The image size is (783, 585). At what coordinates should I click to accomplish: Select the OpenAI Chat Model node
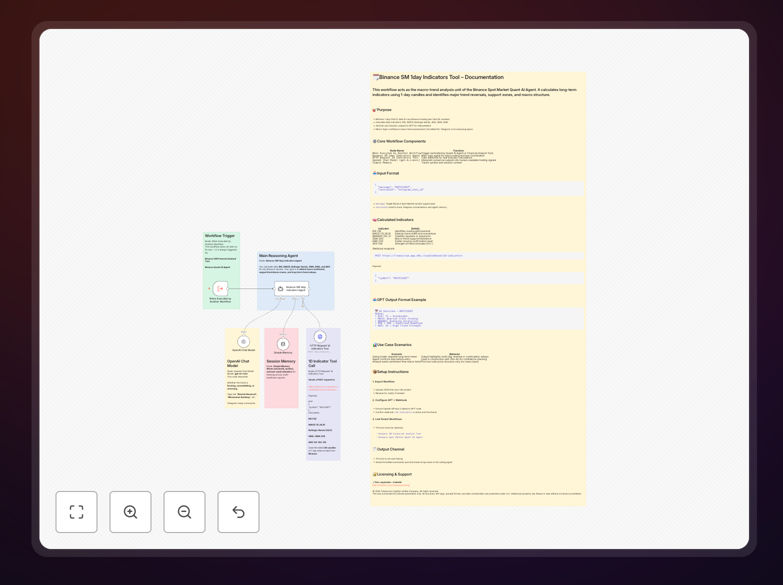click(x=243, y=342)
